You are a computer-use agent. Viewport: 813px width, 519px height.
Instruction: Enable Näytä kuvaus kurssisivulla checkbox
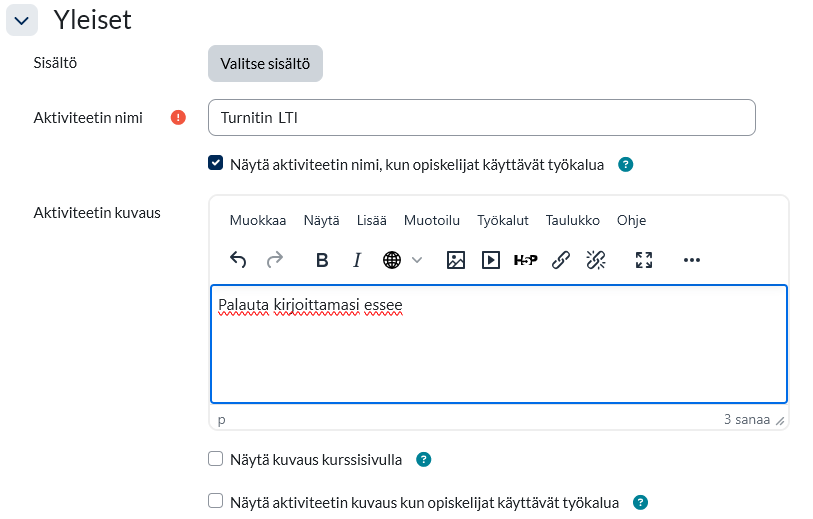tap(215, 460)
